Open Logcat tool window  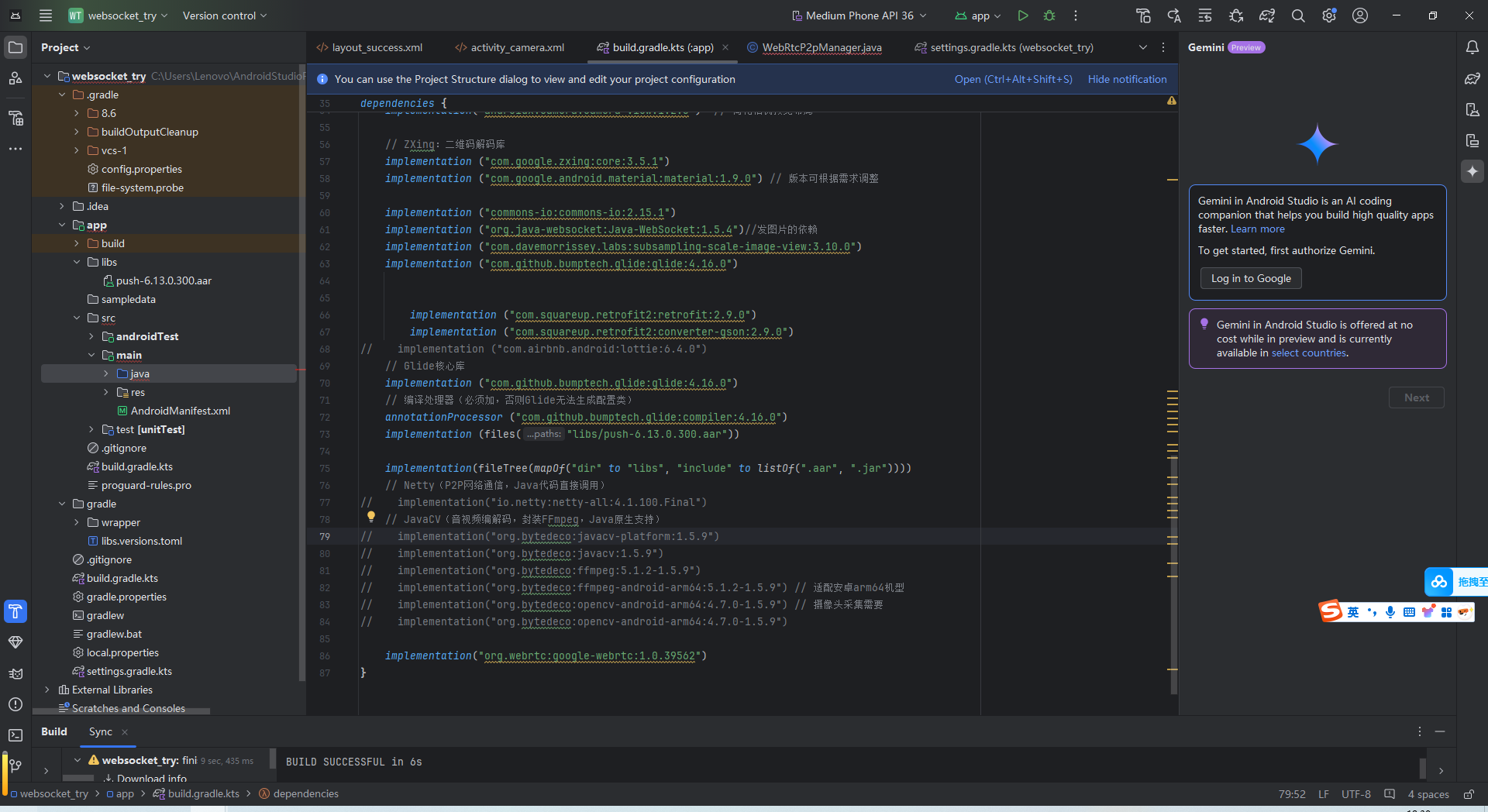(15, 673)
